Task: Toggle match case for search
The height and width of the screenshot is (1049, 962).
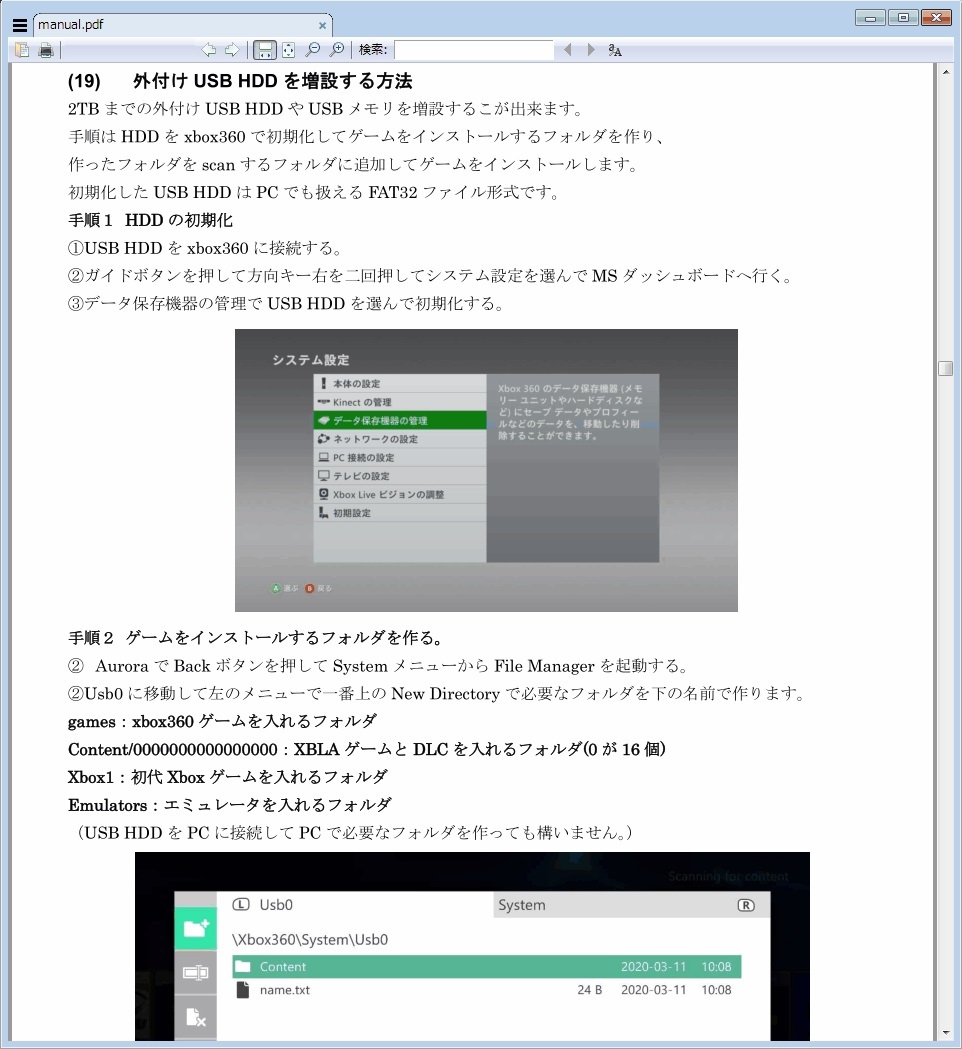Action: 613,49
